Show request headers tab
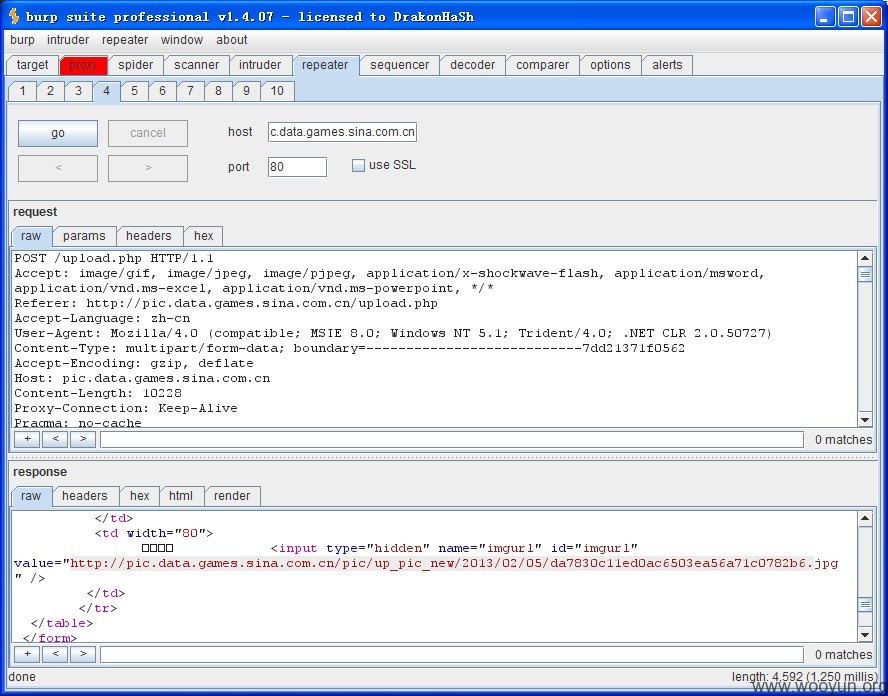The image size is (888, 696). pyautogui.click(x=149, y=236)
